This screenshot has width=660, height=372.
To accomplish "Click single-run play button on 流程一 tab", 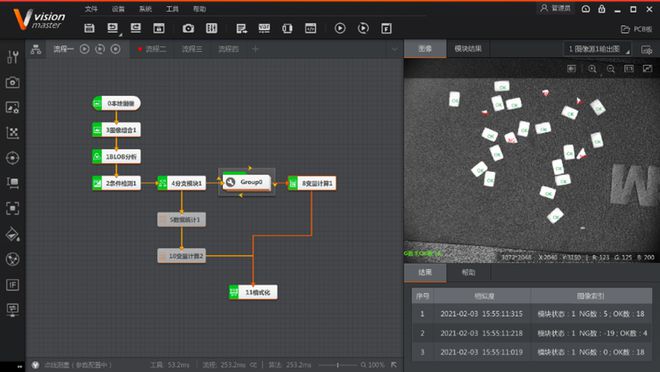I will click(x=85, y=49).
